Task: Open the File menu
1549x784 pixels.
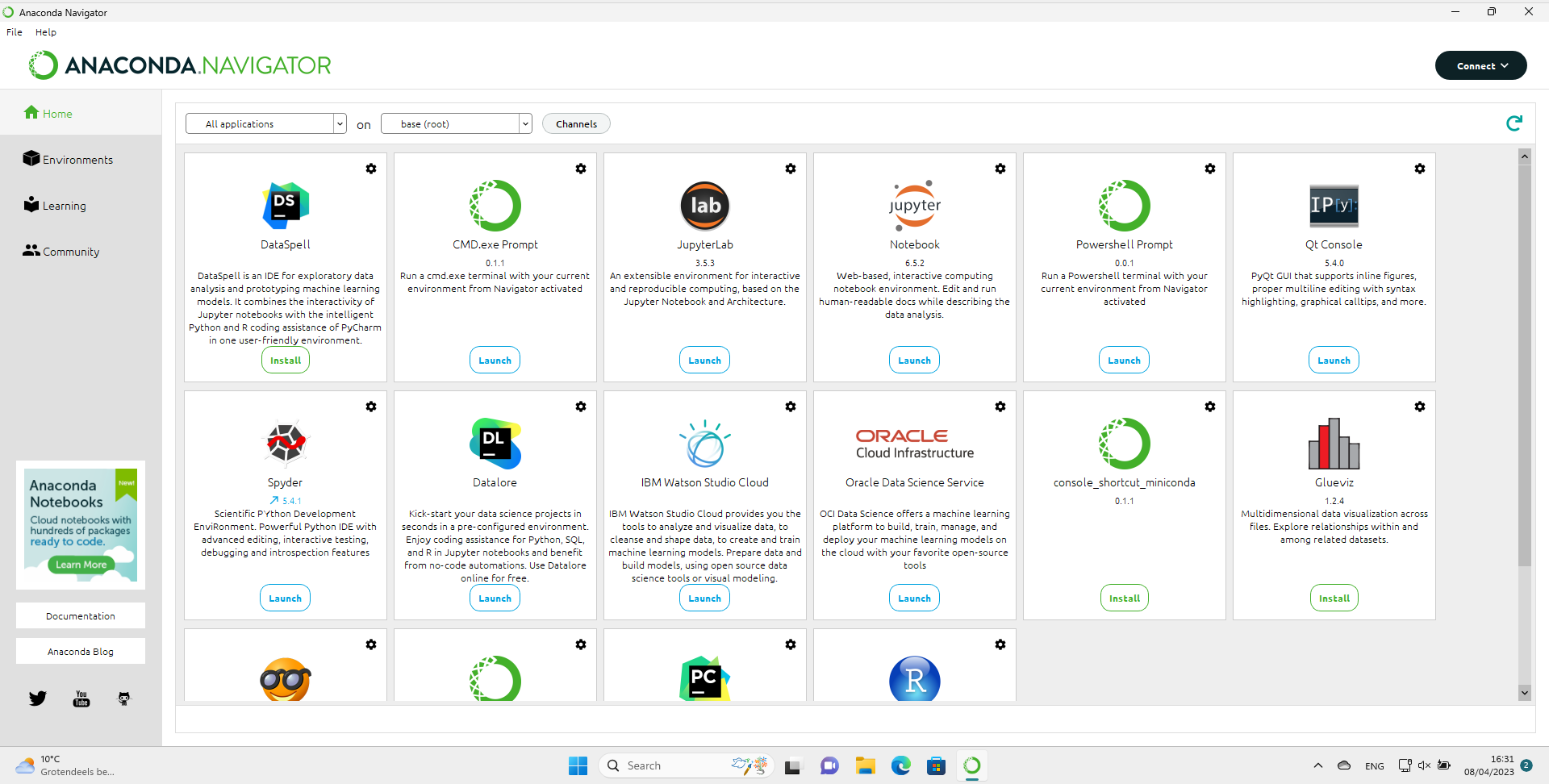Action: pos(15,32)
